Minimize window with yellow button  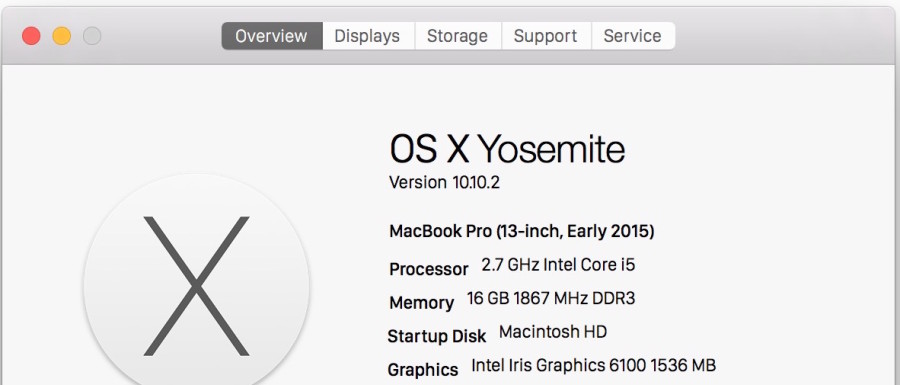tap(61, 36)
